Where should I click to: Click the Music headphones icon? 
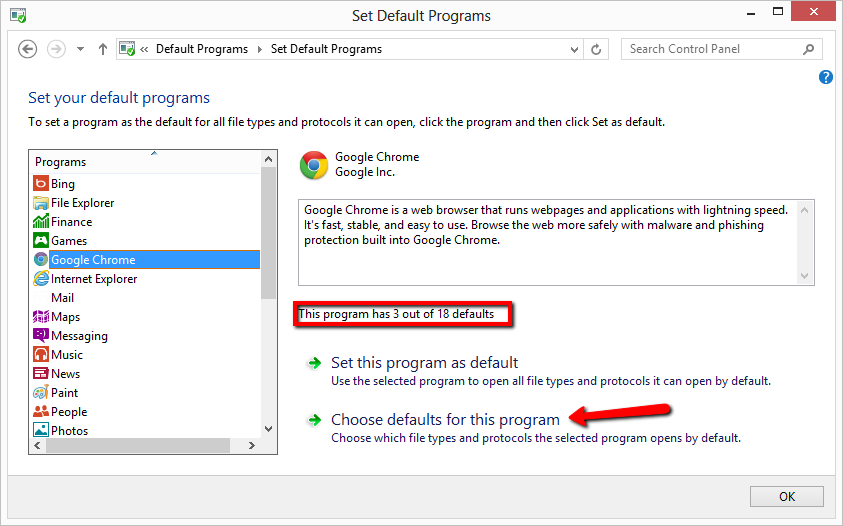(x=41, y=354)
